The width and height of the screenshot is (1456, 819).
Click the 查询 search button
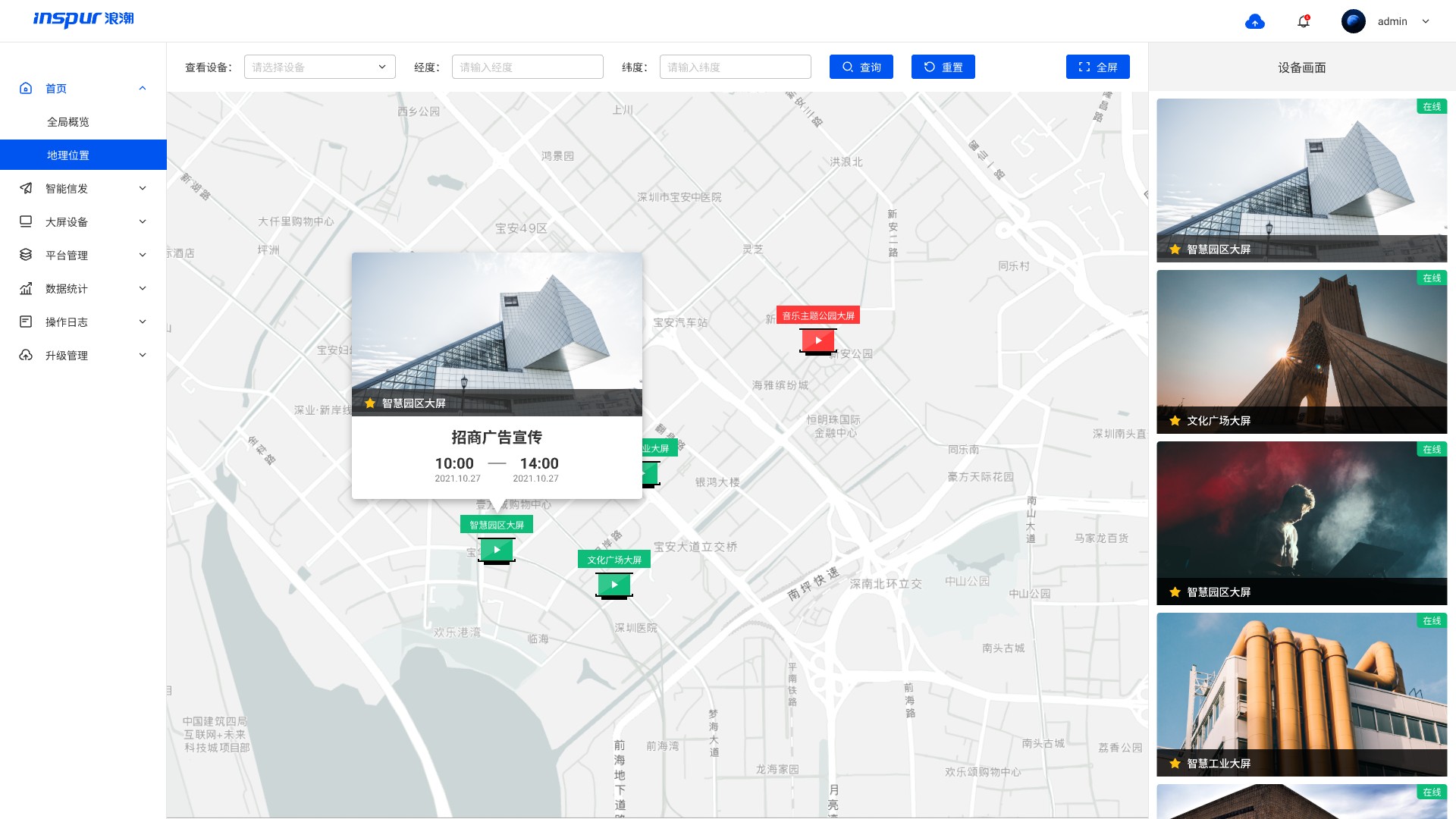861,67
